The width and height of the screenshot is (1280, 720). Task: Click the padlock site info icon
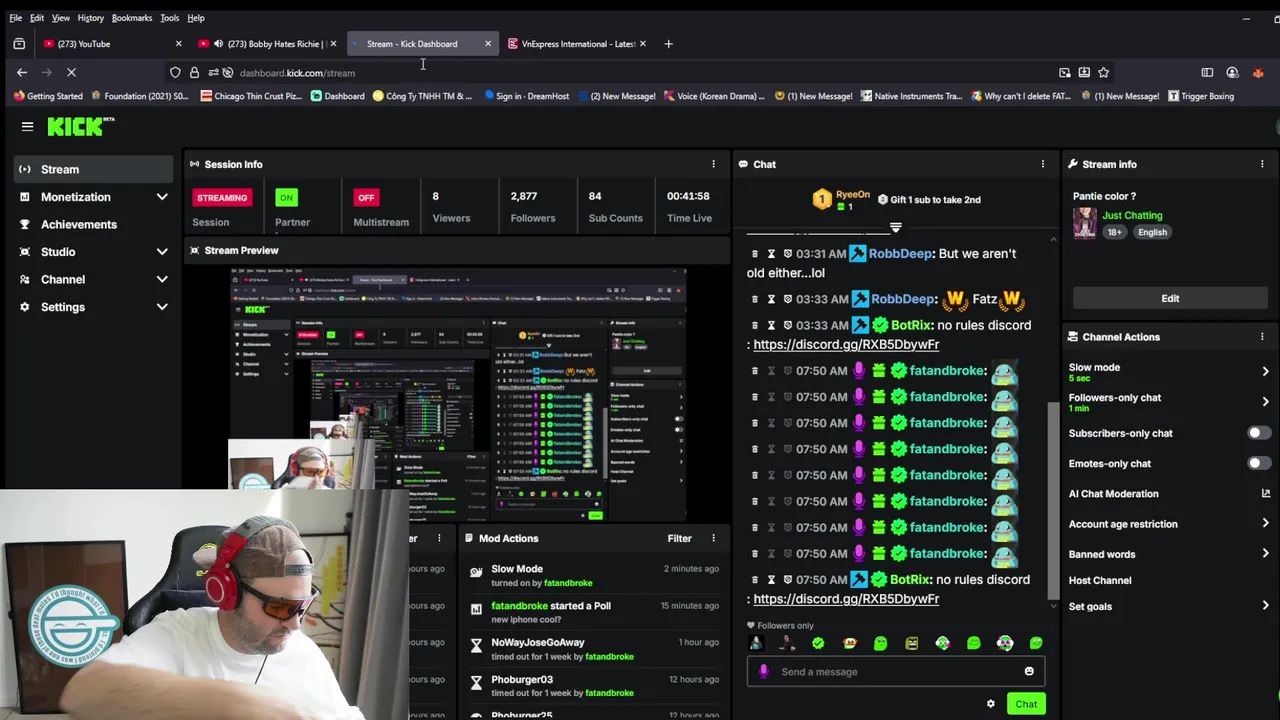pyautogui.click(x=194, y=72)
